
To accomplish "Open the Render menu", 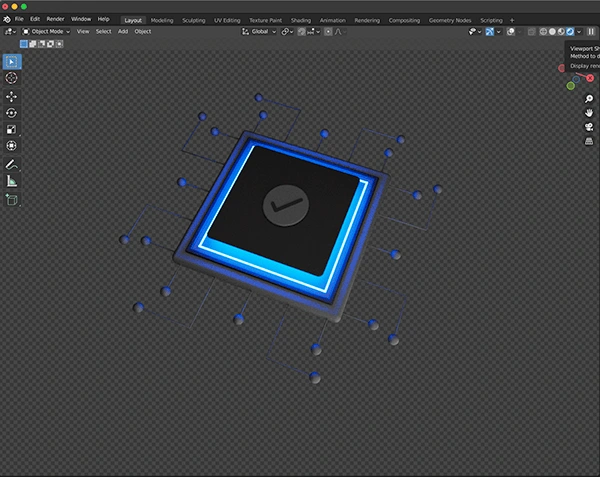I will pyautogui.click(x=55, y=19).
